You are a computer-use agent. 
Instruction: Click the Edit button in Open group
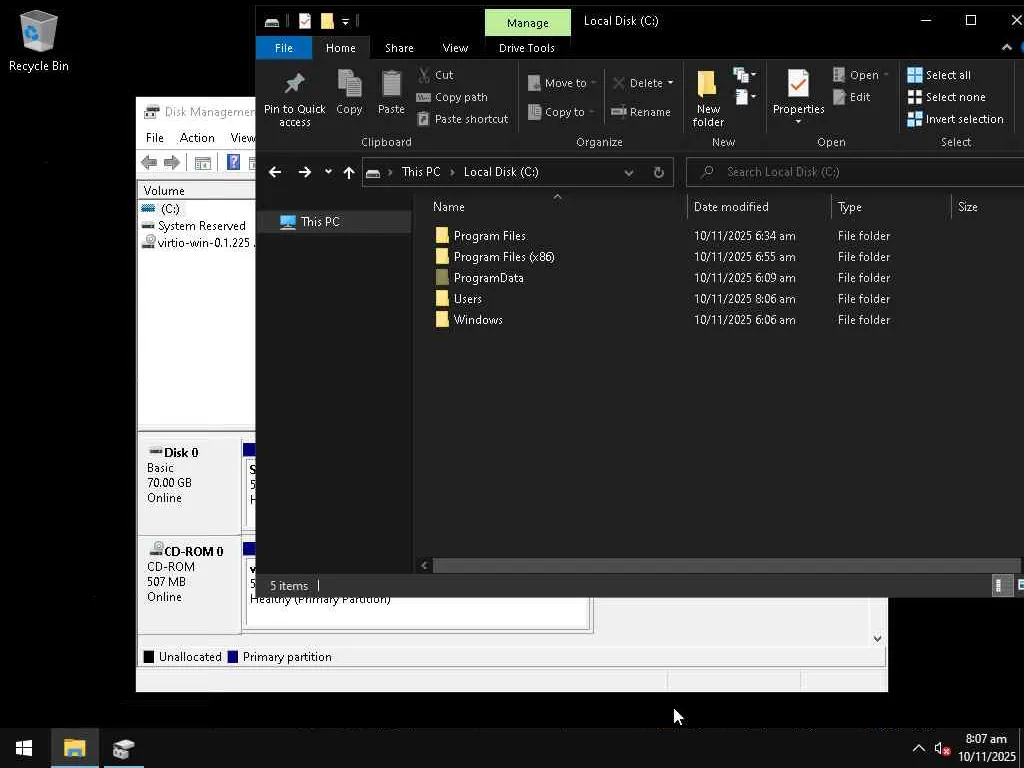(x=852, y=97)
